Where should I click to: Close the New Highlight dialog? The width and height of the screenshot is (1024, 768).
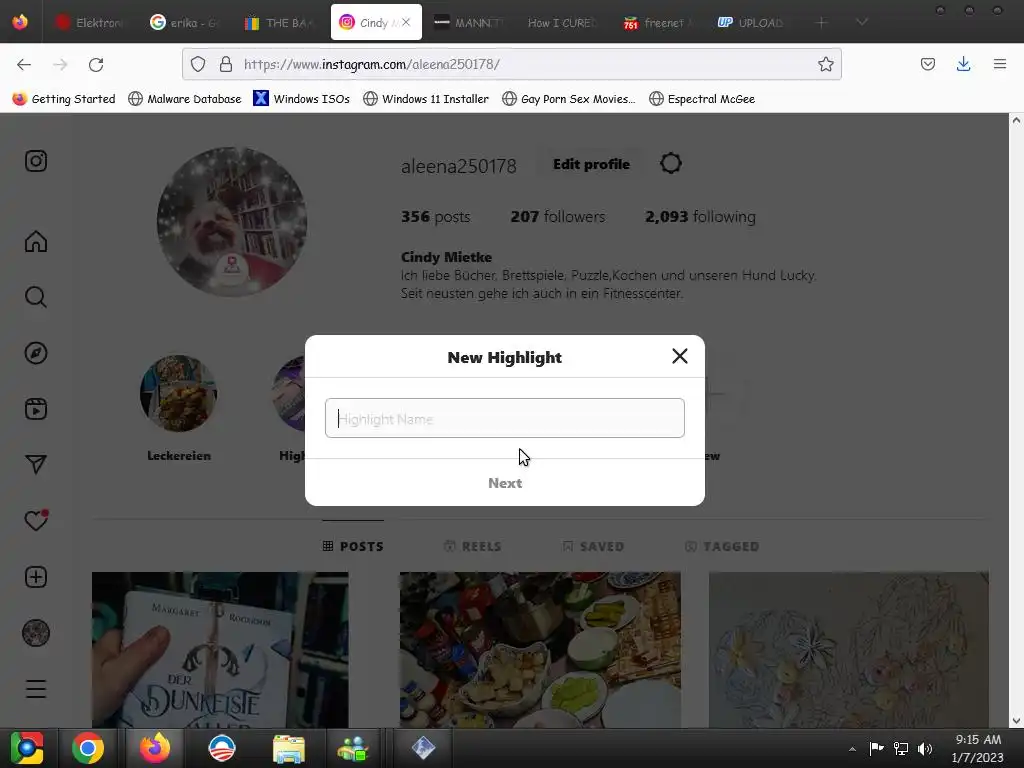(x=680, y=356)
